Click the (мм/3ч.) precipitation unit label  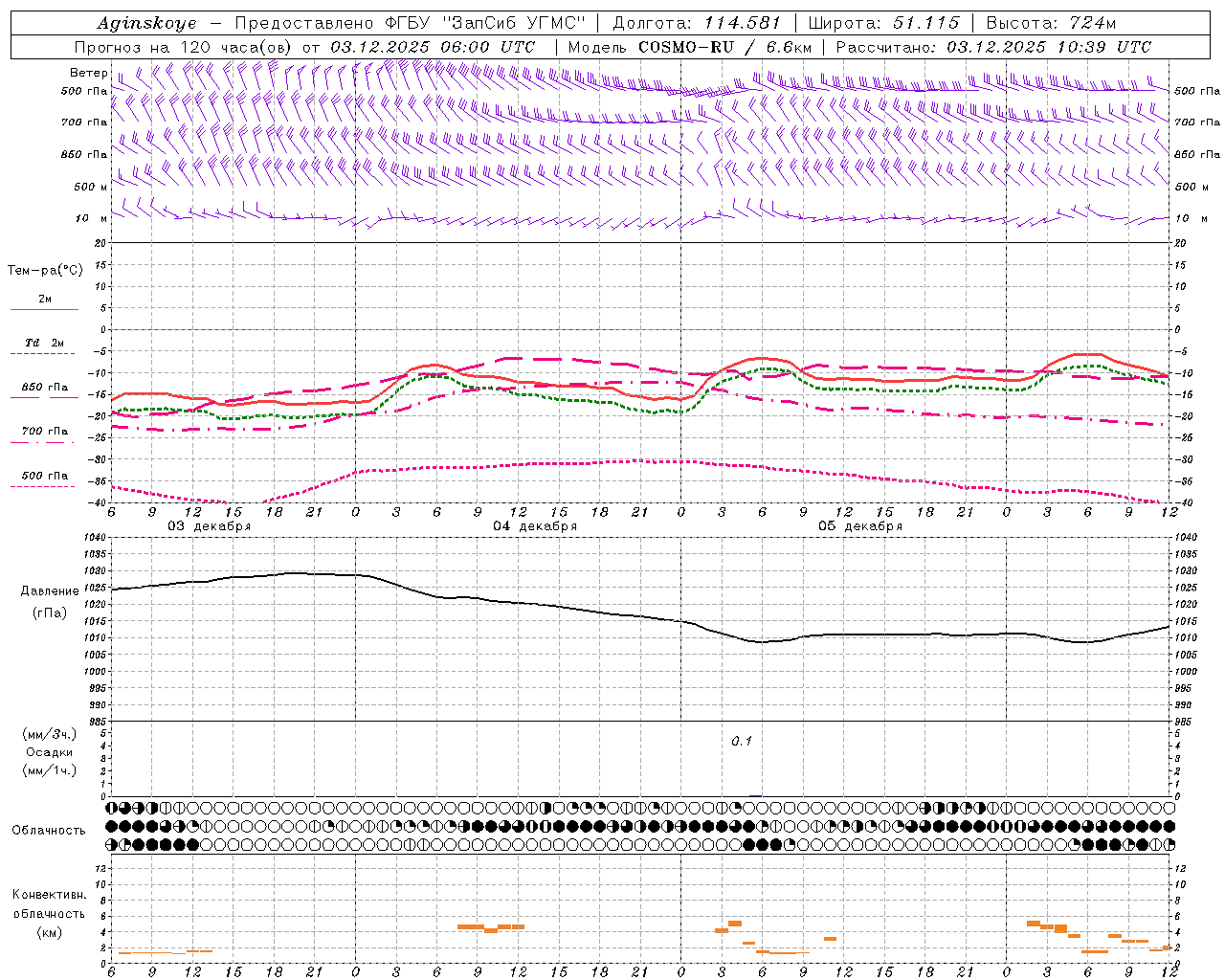click(x=49, y=734)
